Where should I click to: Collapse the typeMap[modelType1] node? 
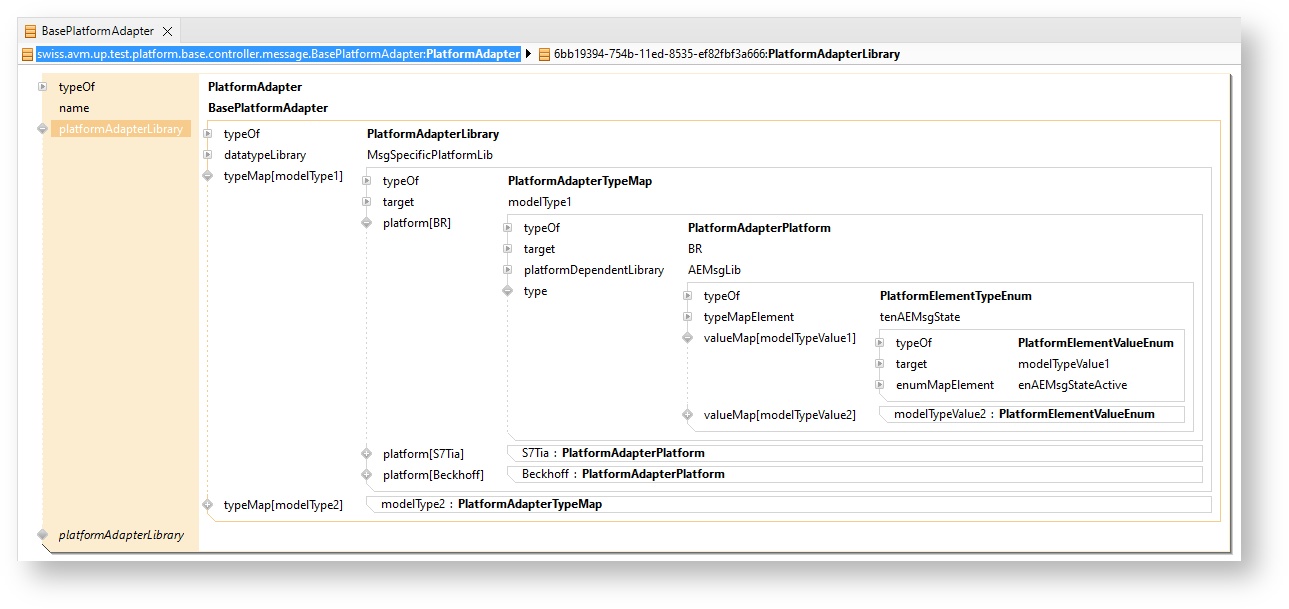(x=208, y=176)
